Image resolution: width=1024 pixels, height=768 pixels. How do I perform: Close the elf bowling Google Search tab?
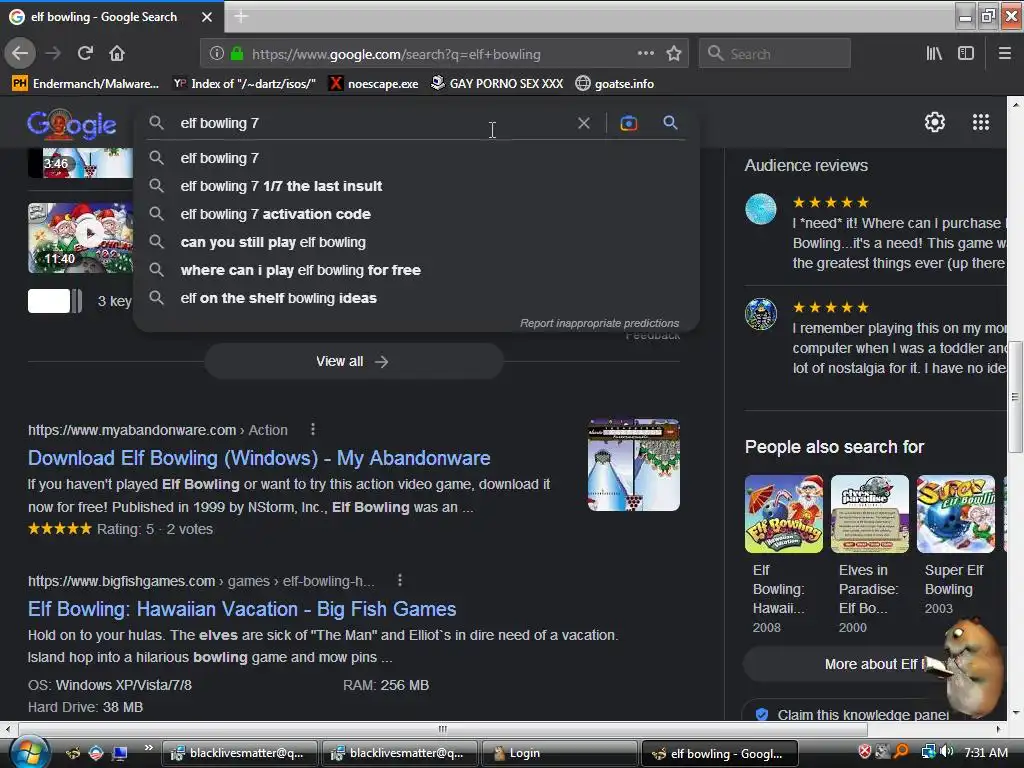click(x=206, y=17)
